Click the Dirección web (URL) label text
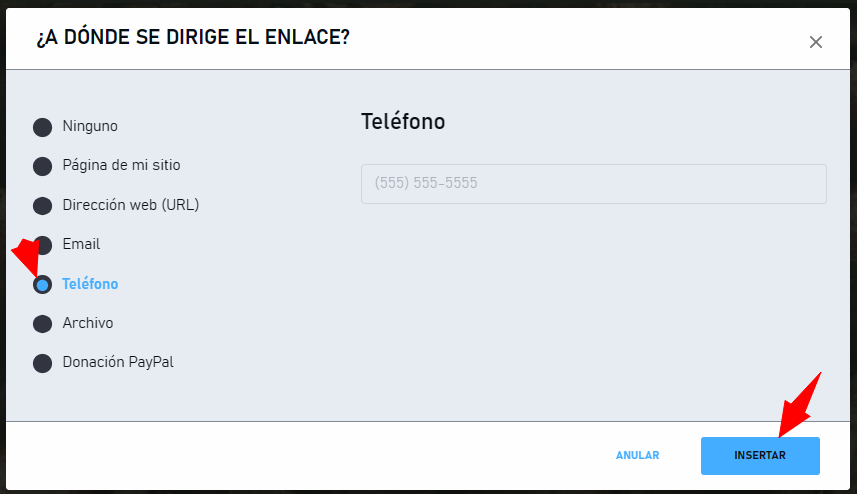The width and height of the screenshot is (857, 494). pos(131,205)
